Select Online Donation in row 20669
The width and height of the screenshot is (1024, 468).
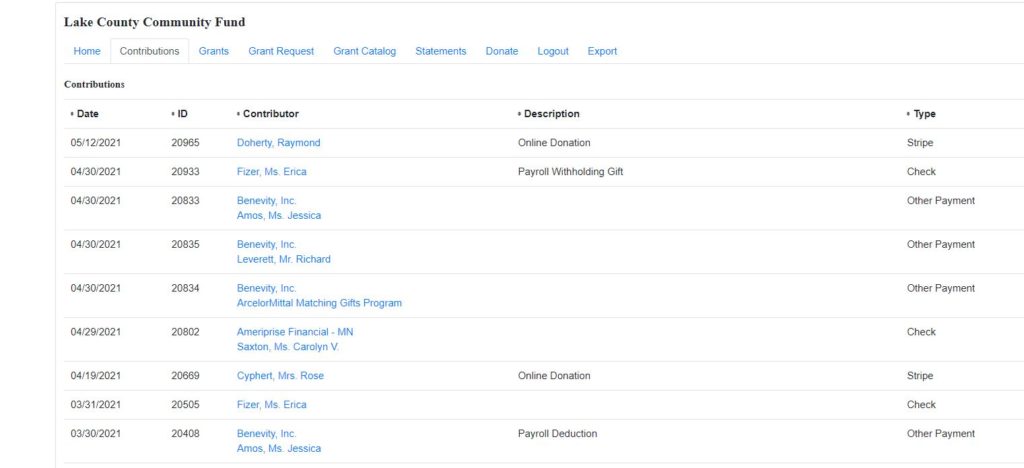point(554,375)
